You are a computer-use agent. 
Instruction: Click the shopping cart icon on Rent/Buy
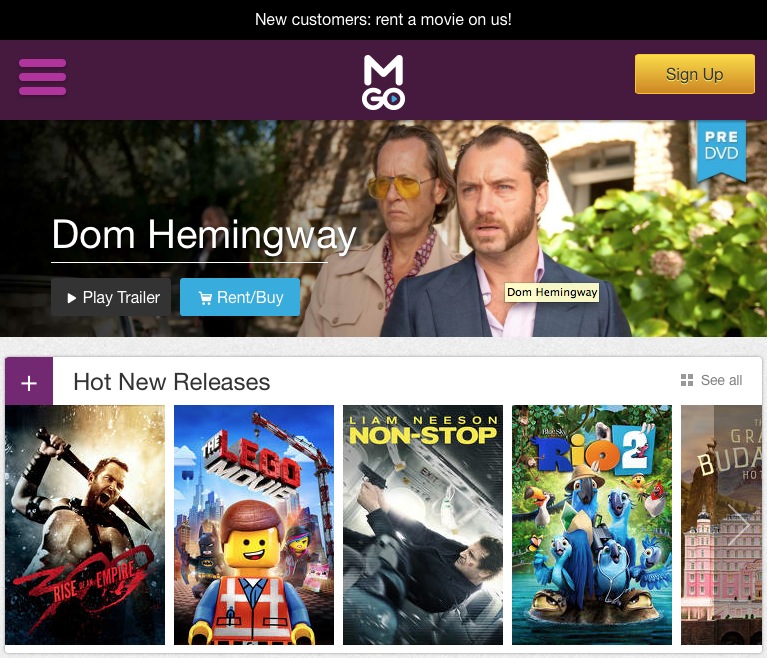pyautogui.click(x=205, y=298)
